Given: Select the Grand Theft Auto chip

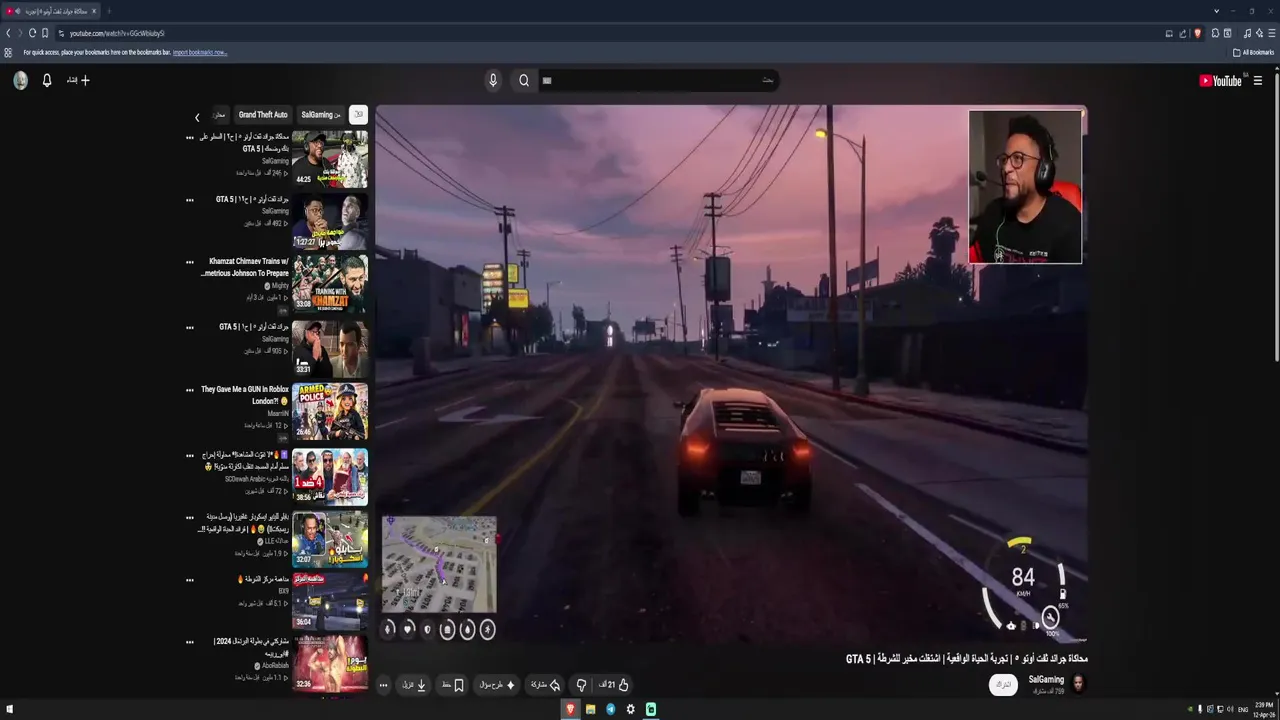Looking at the screenshot, I should [263, 115].
